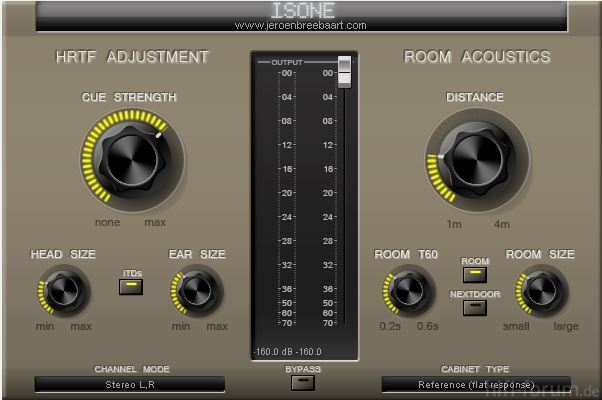Toggle the ROOM button
Image resolution: width=602 pixels, height=400 pixels.
[x=474, y=275]
